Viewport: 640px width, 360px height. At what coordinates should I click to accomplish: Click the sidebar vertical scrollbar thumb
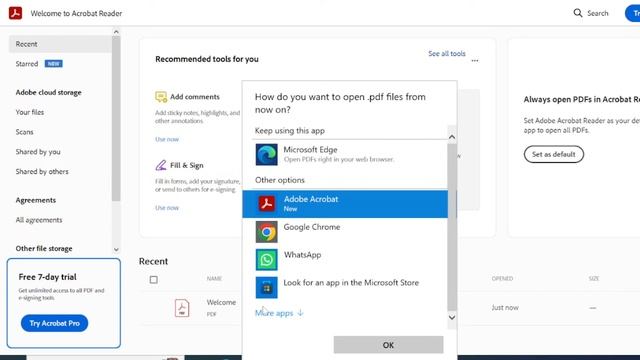click(116, 118)
